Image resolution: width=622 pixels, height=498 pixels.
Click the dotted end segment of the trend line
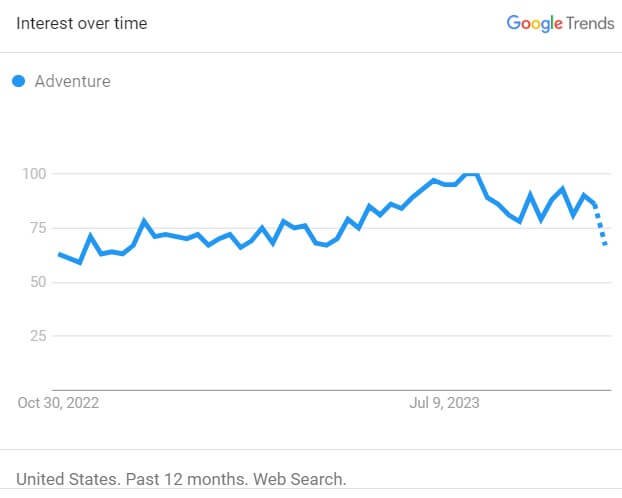tap(601, 225)
